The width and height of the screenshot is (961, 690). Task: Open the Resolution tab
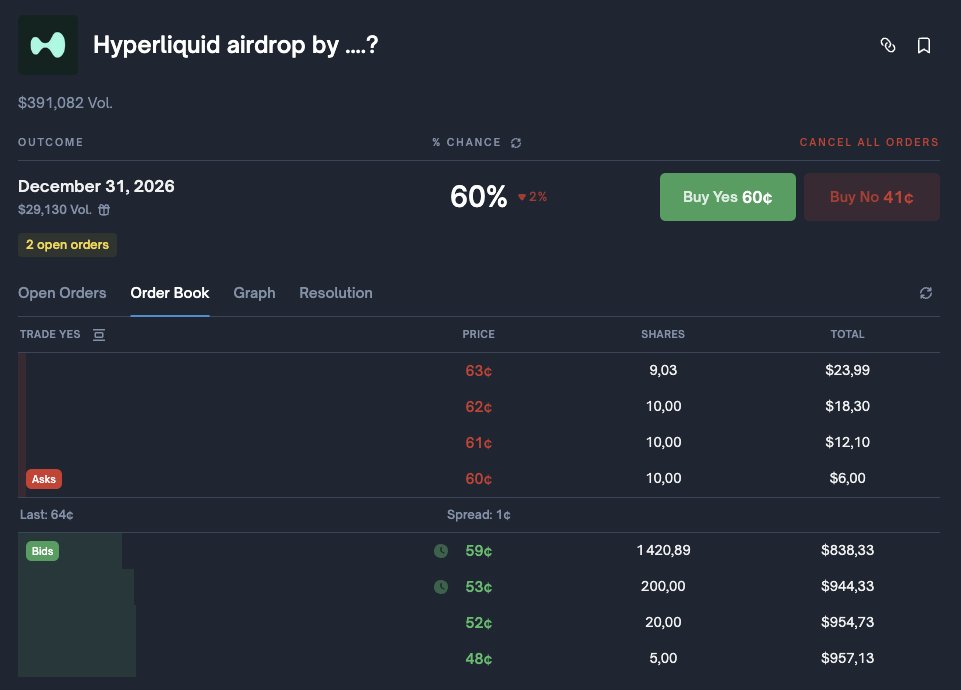[x=336, y=293]
